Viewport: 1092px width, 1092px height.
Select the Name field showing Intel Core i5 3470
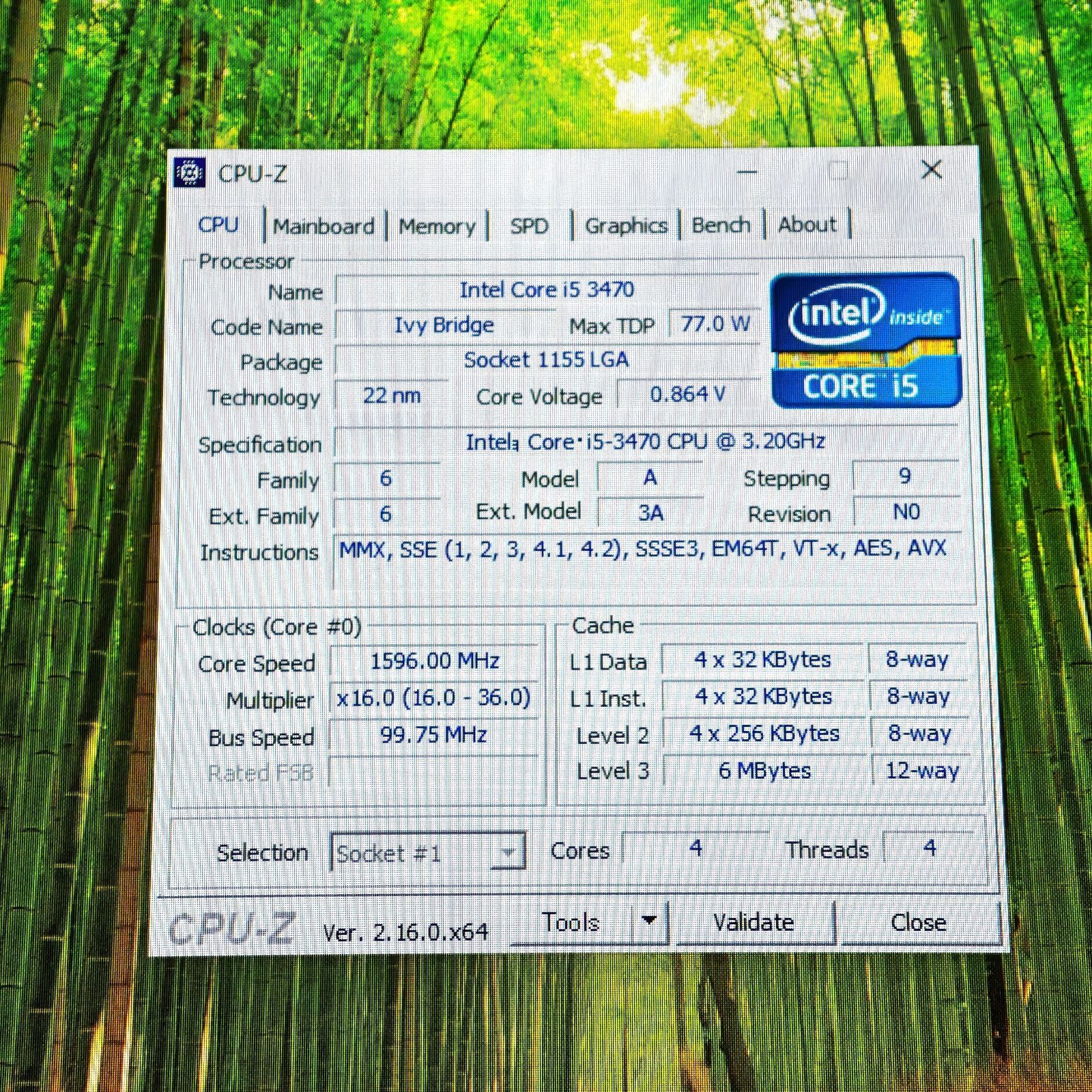[547, 289]
